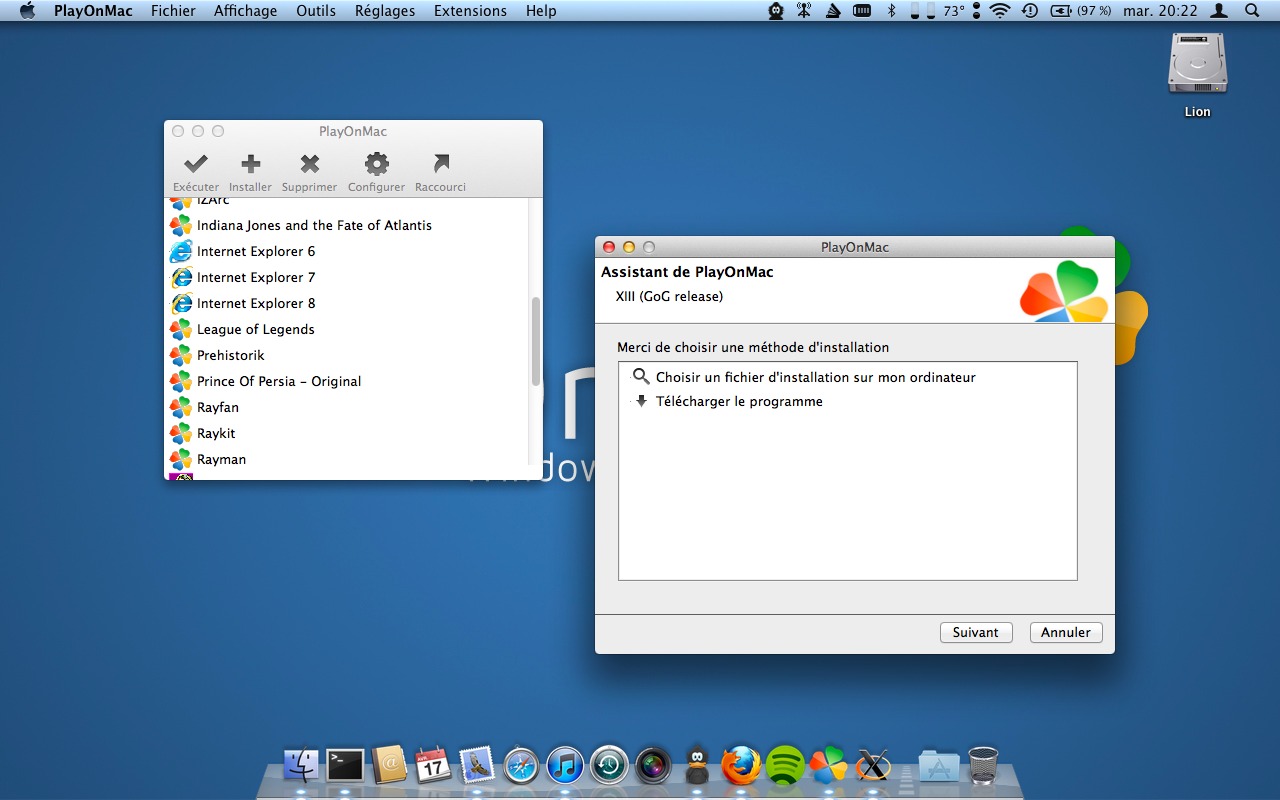The image size is (1280, 800).
Task: Select the League of Legends entry
Action: 255,329
